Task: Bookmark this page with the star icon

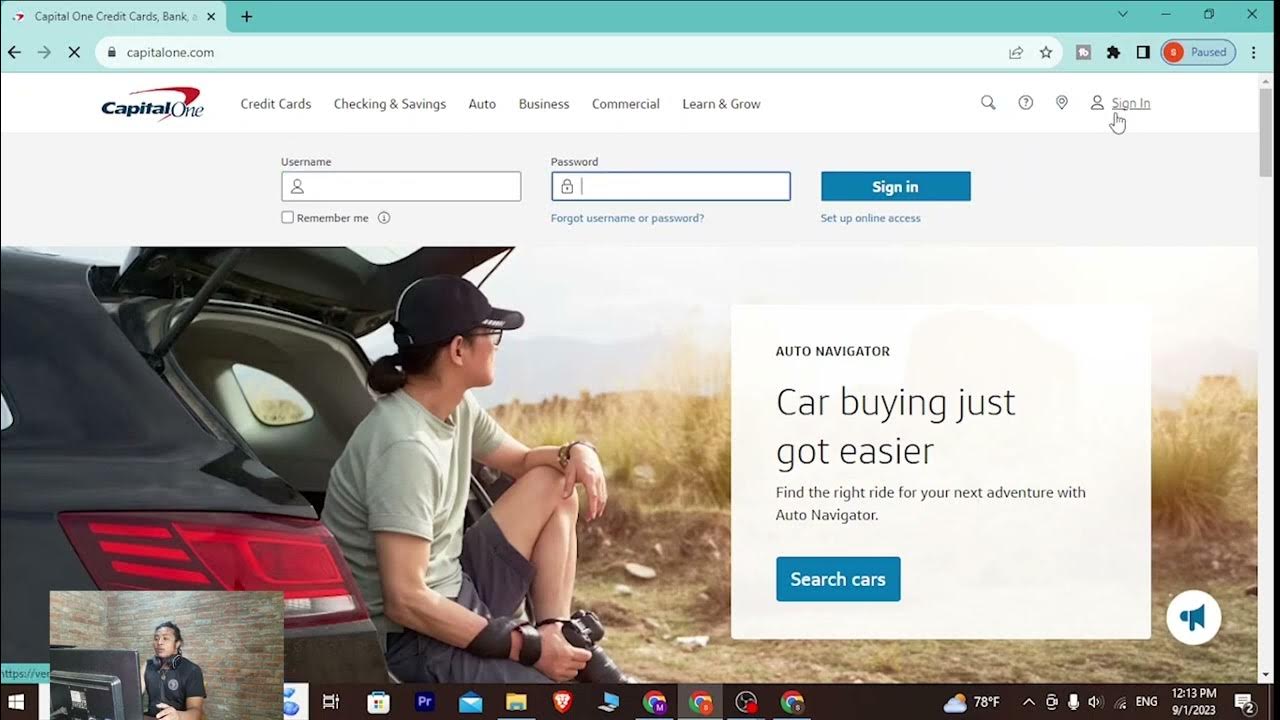Action: click(1046, 52)
